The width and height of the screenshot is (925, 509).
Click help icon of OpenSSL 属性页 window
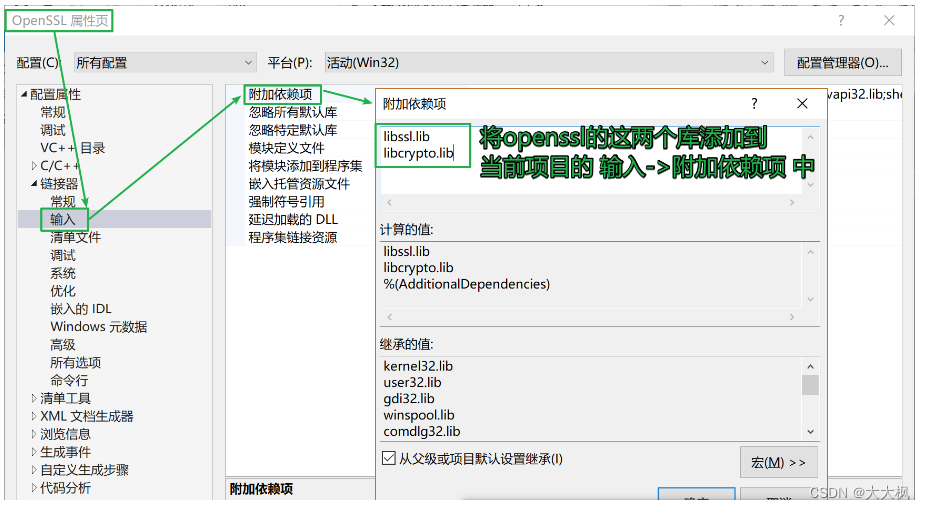841,21
